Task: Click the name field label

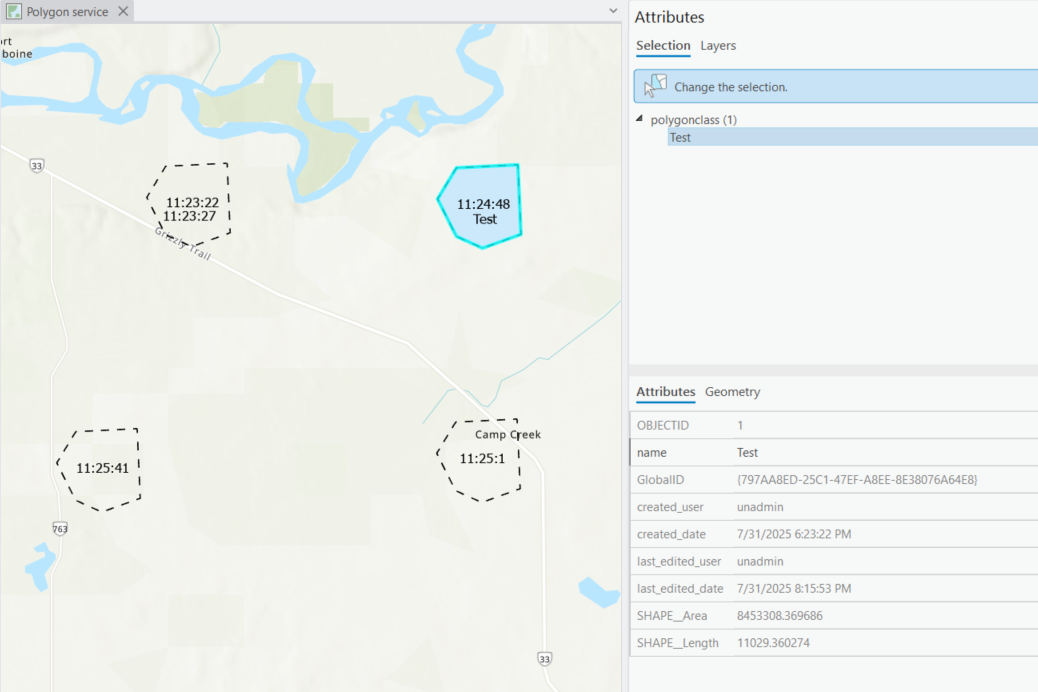Action: point(651,452)
